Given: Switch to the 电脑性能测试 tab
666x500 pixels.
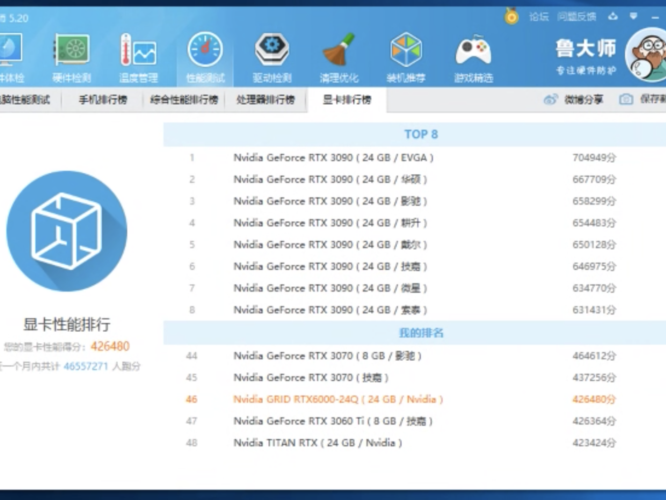Looking at the screenshot, I should 25,99.
